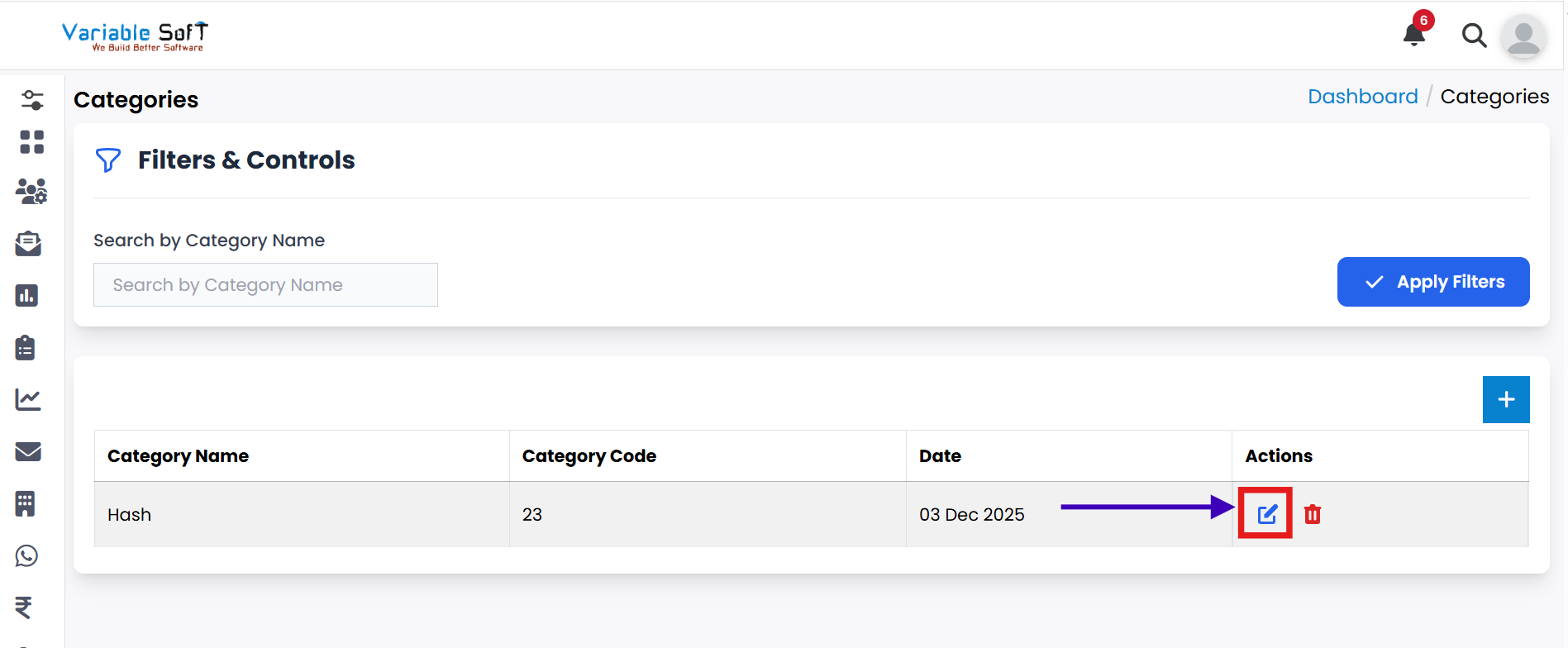This screenshot has width=1568, height=648.
Task: Open the line graph sidebar icon
Action: pyautogui.click(x=28, y=399)
